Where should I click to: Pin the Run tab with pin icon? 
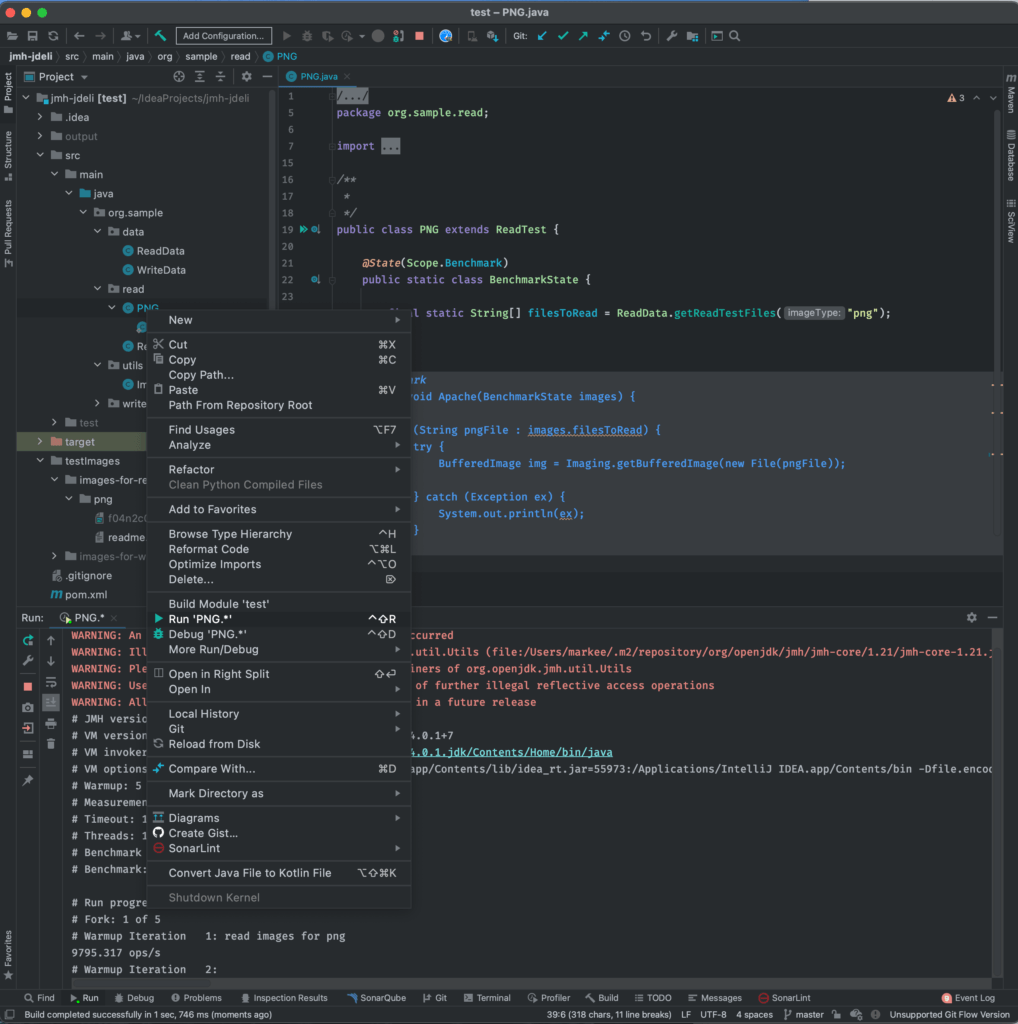coord(28,780)
